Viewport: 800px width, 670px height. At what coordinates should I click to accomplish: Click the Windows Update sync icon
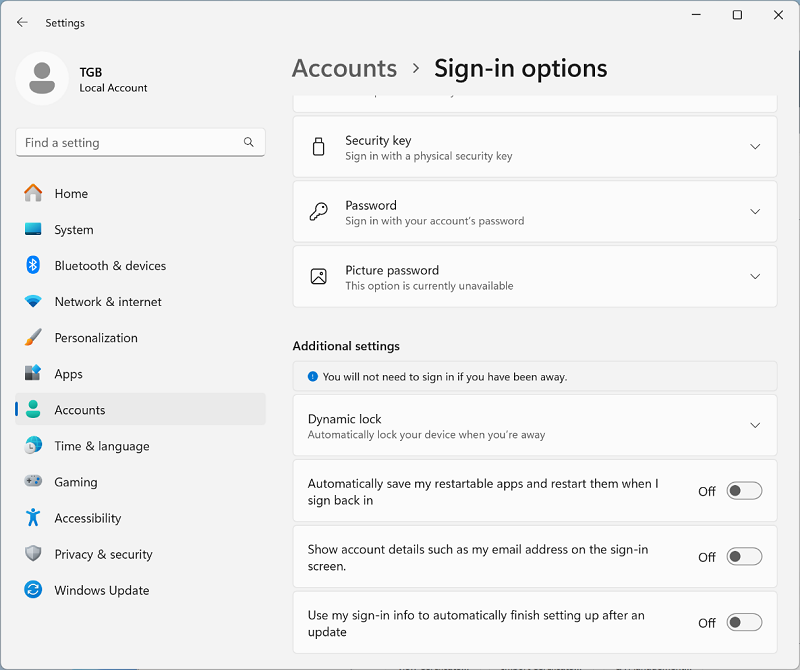coord(33,590)
